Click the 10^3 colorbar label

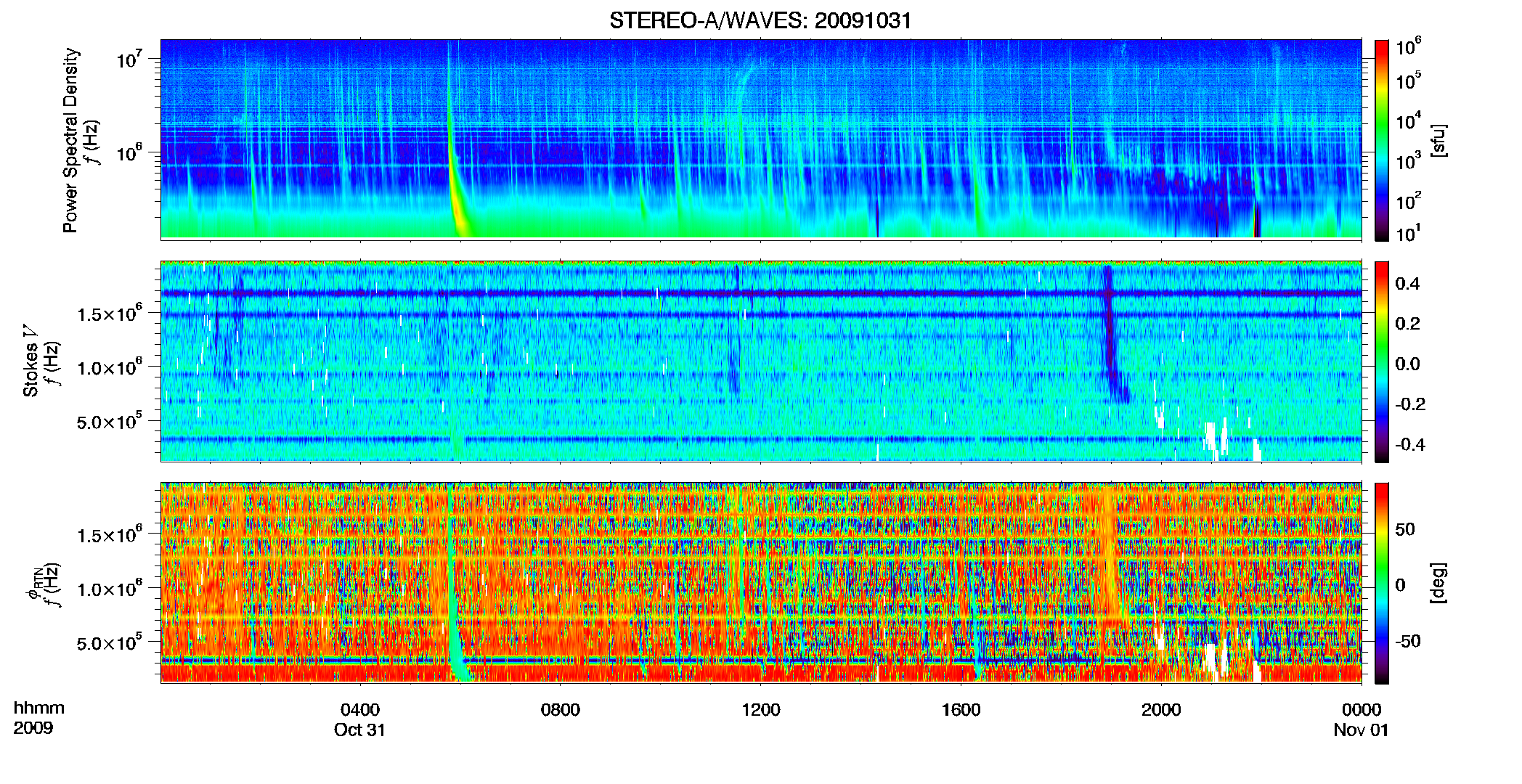1408,160
